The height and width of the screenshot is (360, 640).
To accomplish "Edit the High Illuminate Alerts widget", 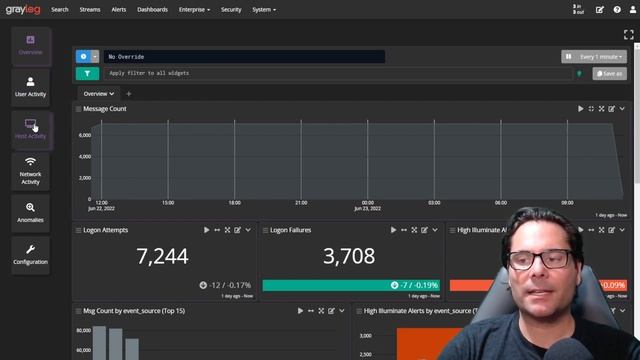I will coord(611,230).
